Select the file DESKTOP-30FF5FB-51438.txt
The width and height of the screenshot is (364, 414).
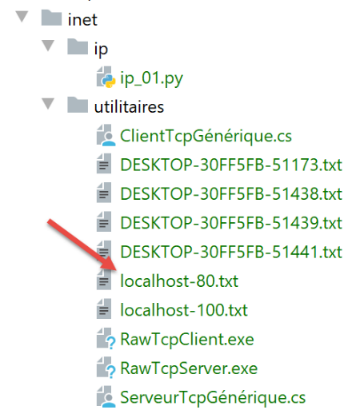coord(231,194)
